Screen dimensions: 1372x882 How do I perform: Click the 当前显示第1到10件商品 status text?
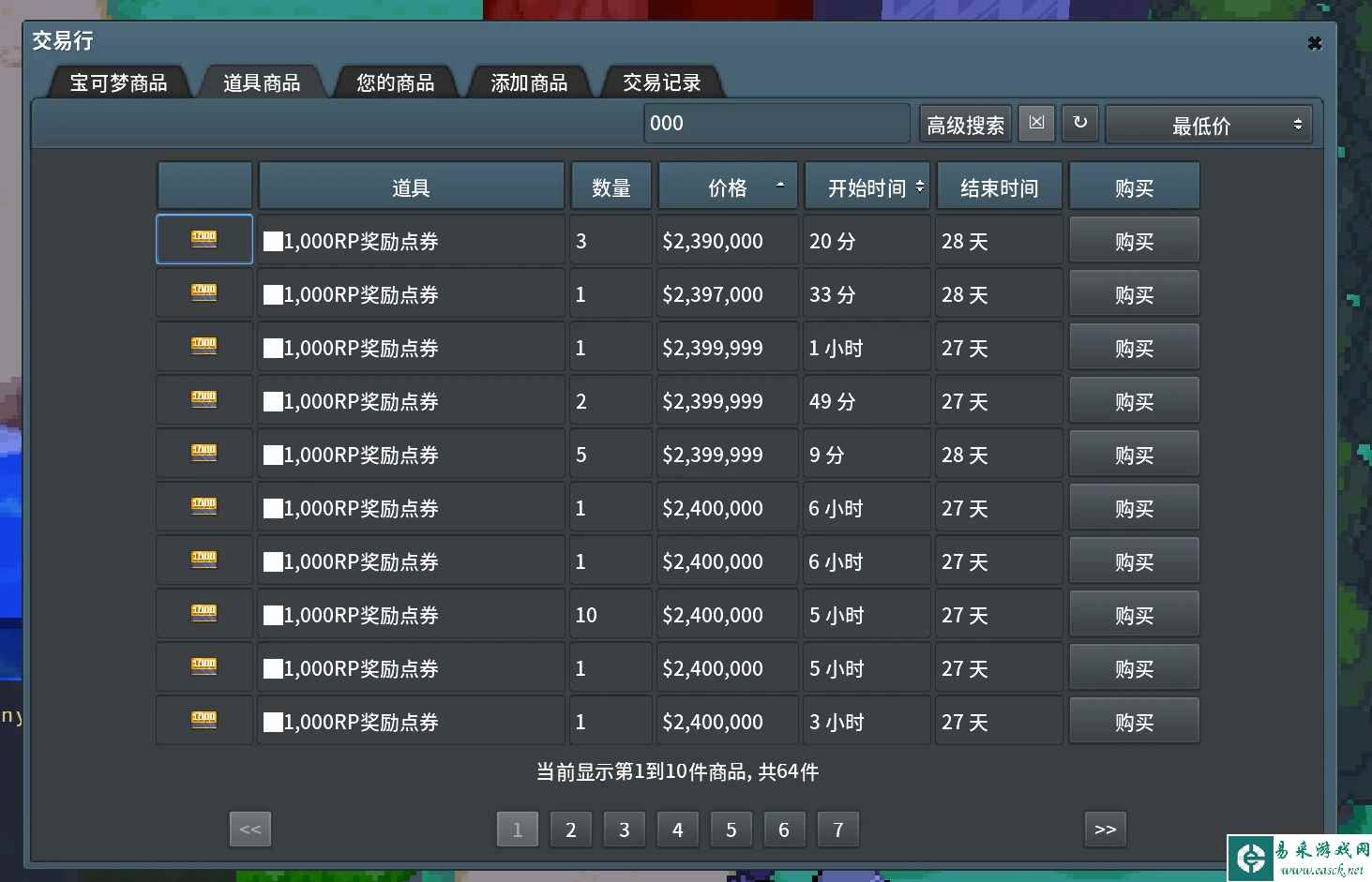click(x=677, y=771)
